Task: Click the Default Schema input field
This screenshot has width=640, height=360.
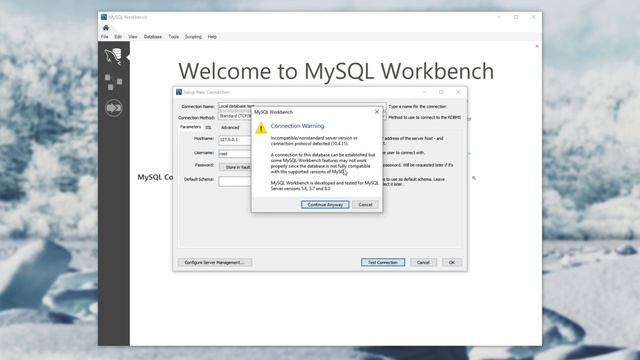Action: (235, 181)
